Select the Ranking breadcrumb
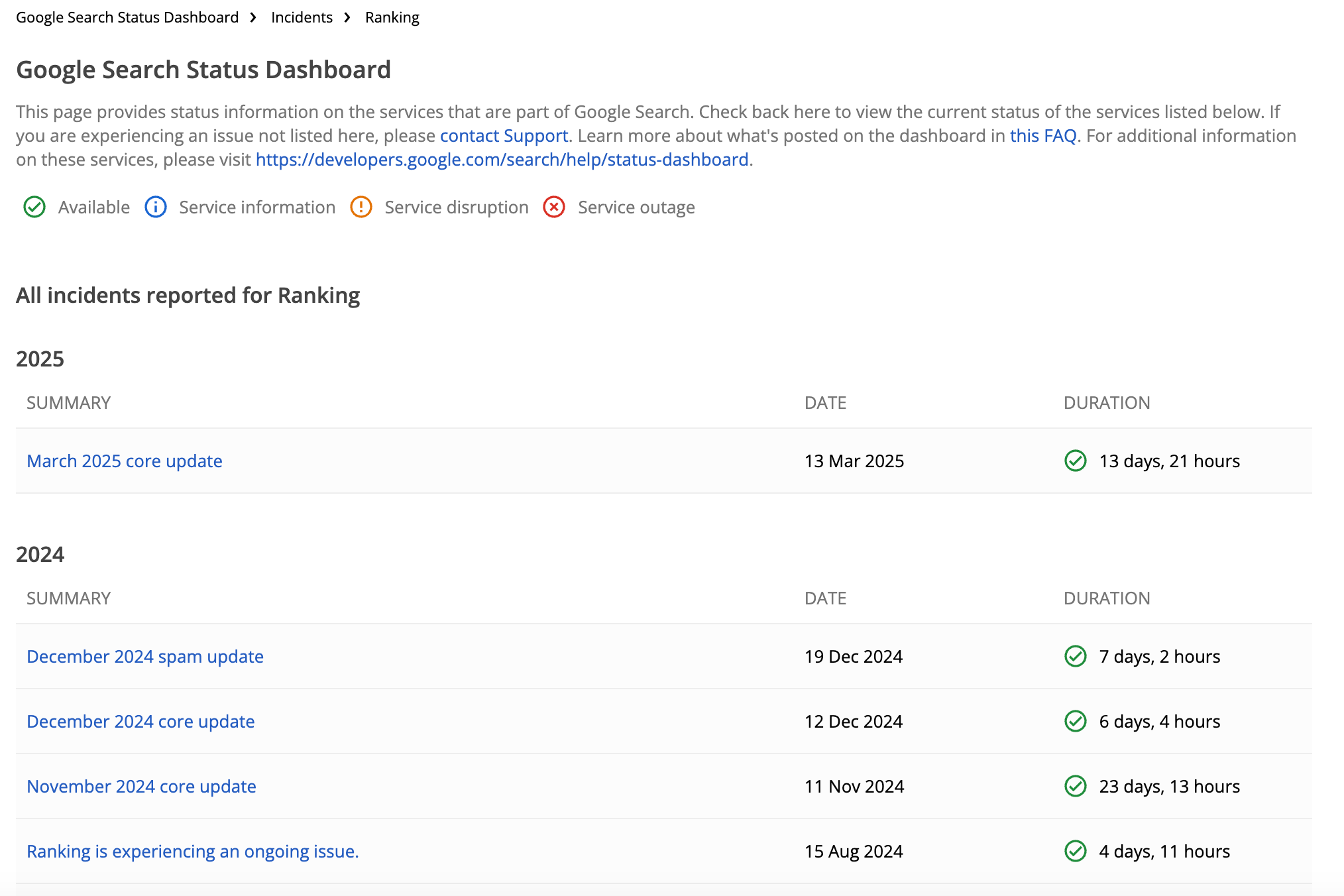Image resolution: width=1344 pixels, height=896 pixels. (x=392, y=17)
